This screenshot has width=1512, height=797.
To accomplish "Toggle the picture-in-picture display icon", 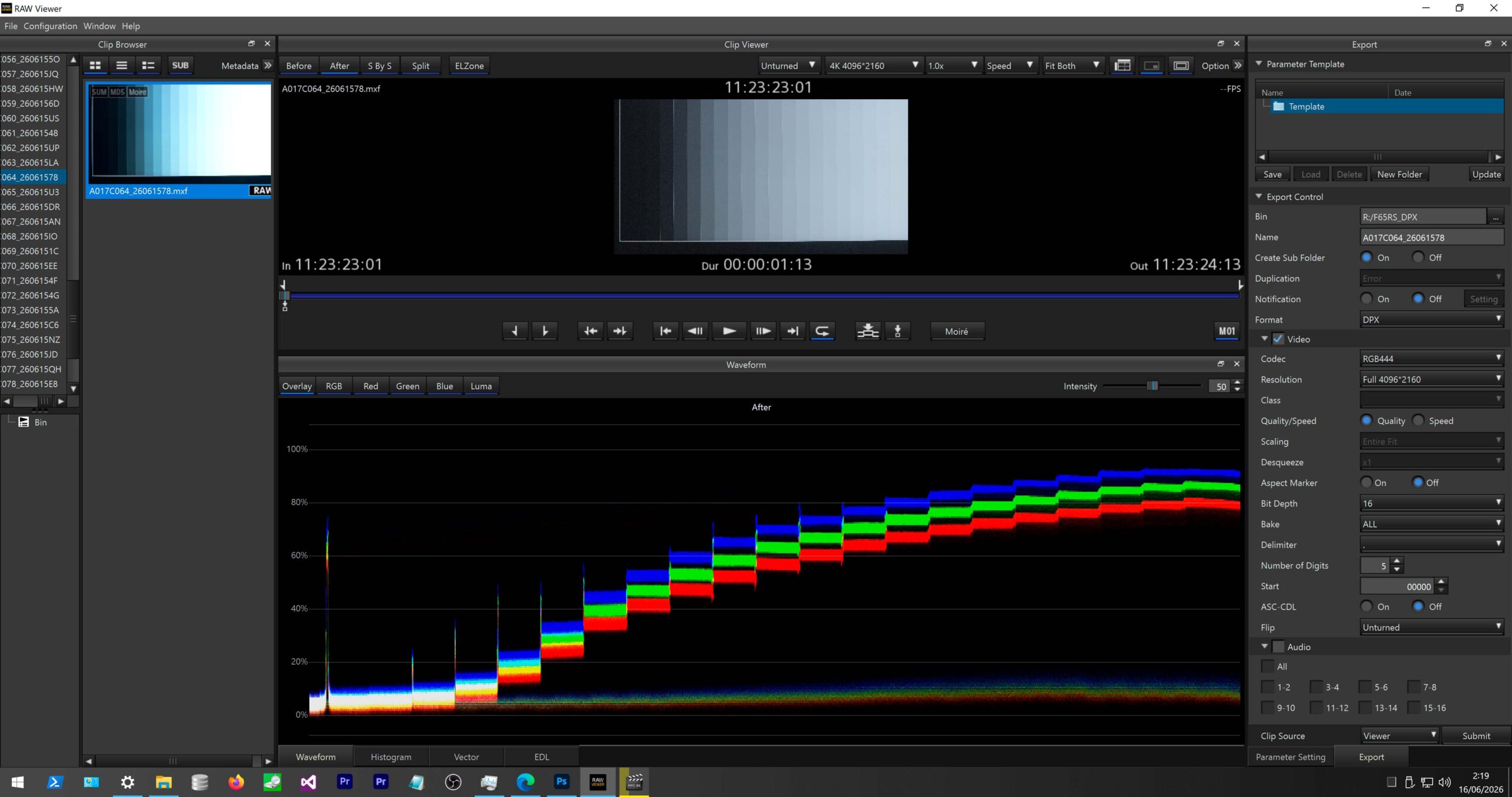I will (x=1152, y=66).
